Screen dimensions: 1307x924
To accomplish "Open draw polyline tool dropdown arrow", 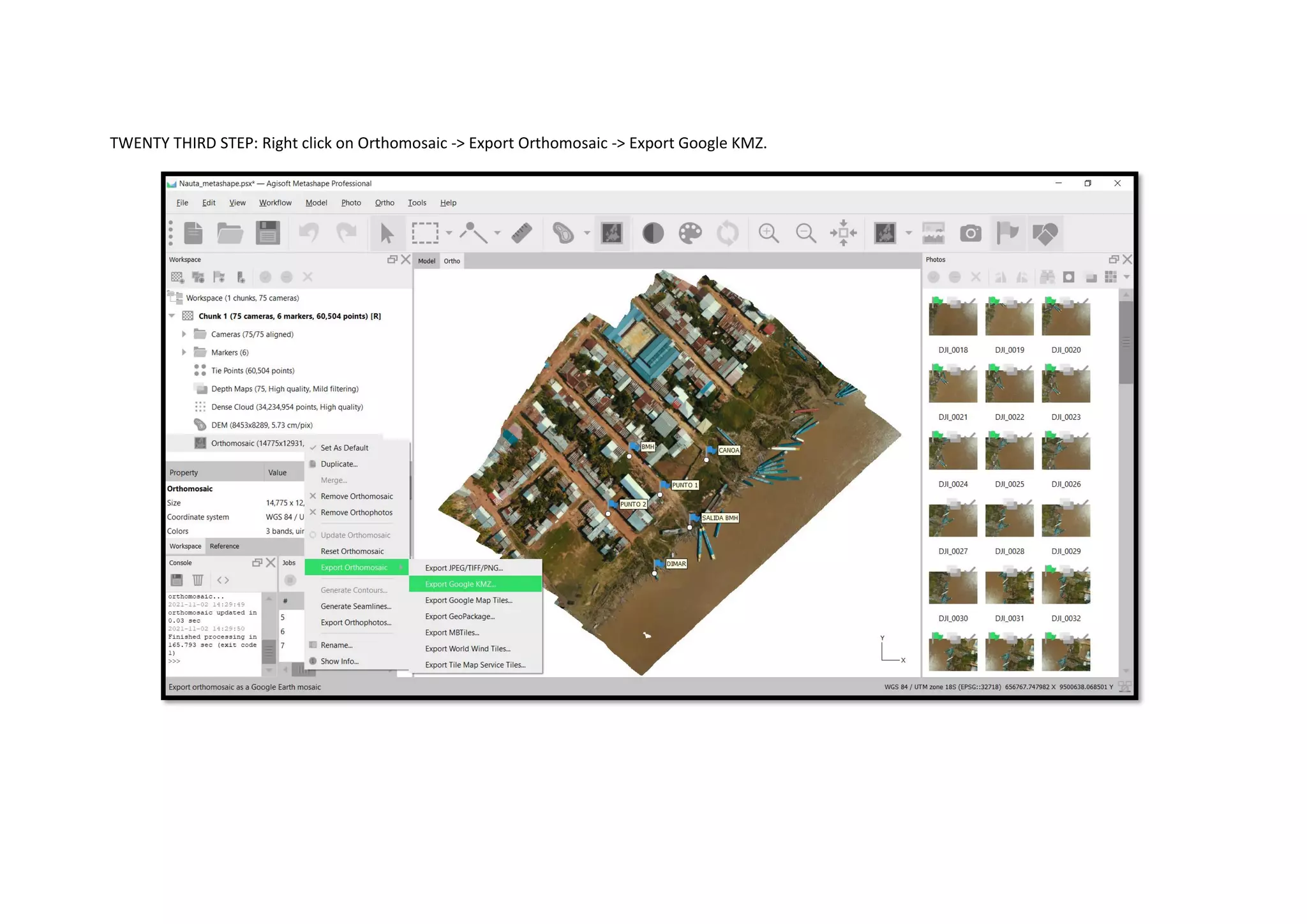I will click(497, 234).
